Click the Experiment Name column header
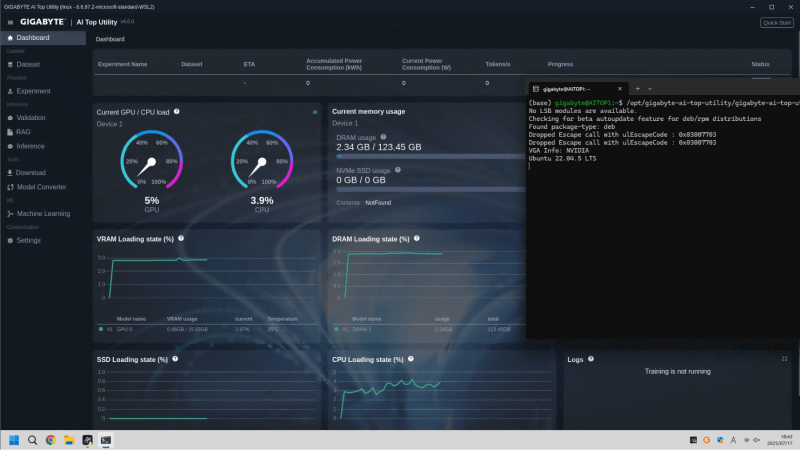This screenshot has height=450, width=800. click(122, 64)
